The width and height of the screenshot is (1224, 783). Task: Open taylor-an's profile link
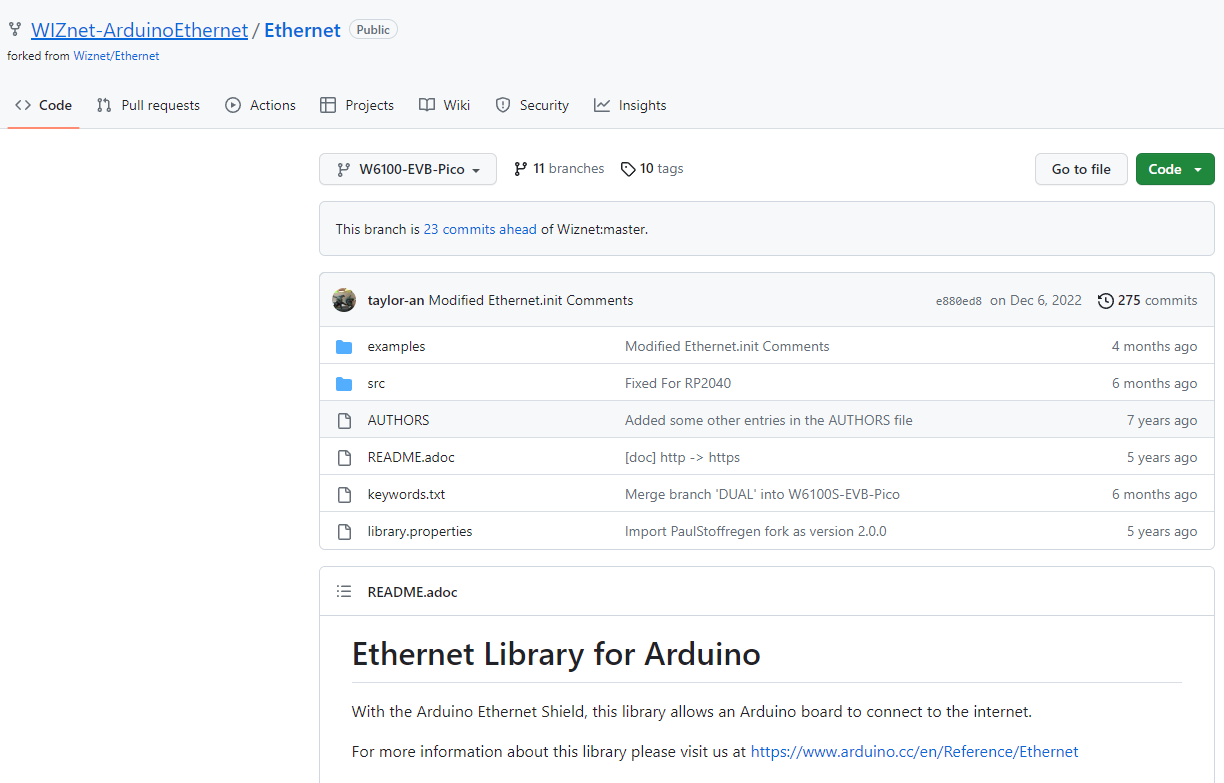(x=396, y=300)
